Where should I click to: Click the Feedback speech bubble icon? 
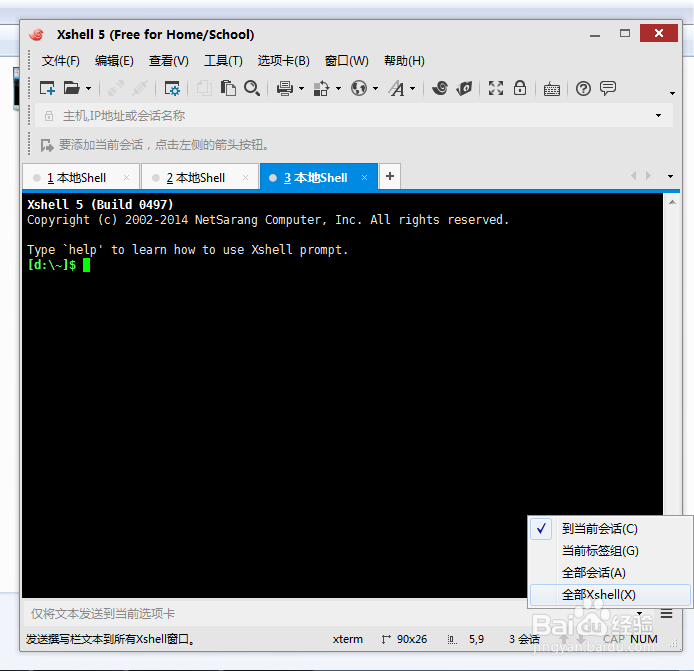point(608,88)
